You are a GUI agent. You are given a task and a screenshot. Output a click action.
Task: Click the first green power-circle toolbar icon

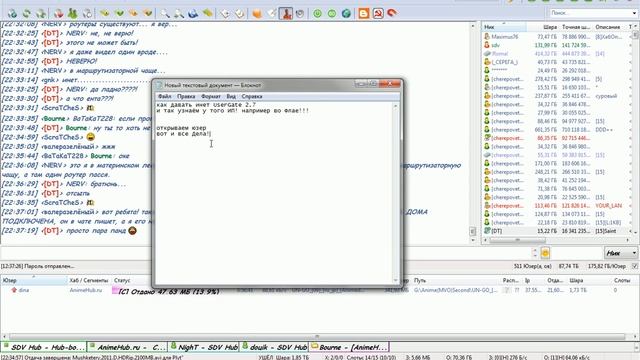[x=317, y=13]
